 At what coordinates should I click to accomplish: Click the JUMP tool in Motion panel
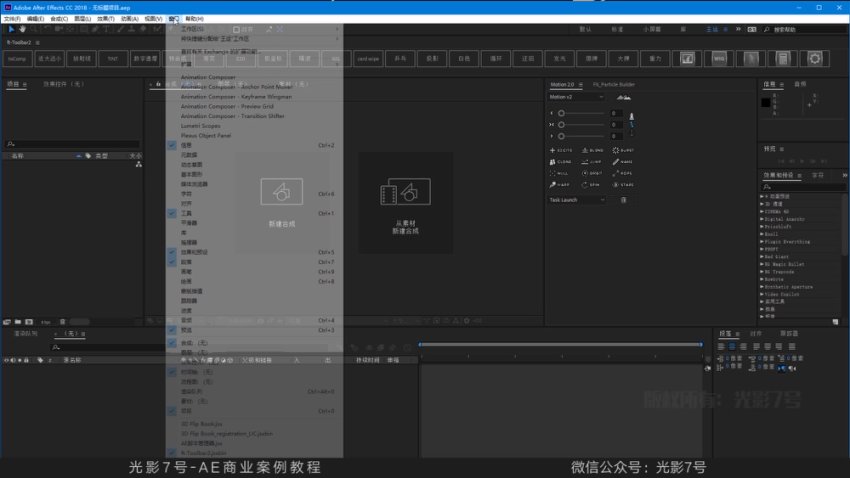[593, 162]
